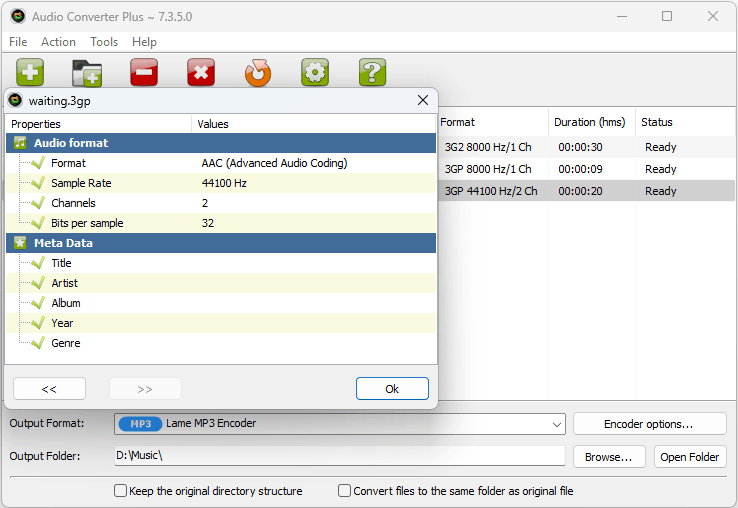The height and width of the screenshot is (508, 738).
Task: Open settings with the green gear icon
Action: pos(315,72)
